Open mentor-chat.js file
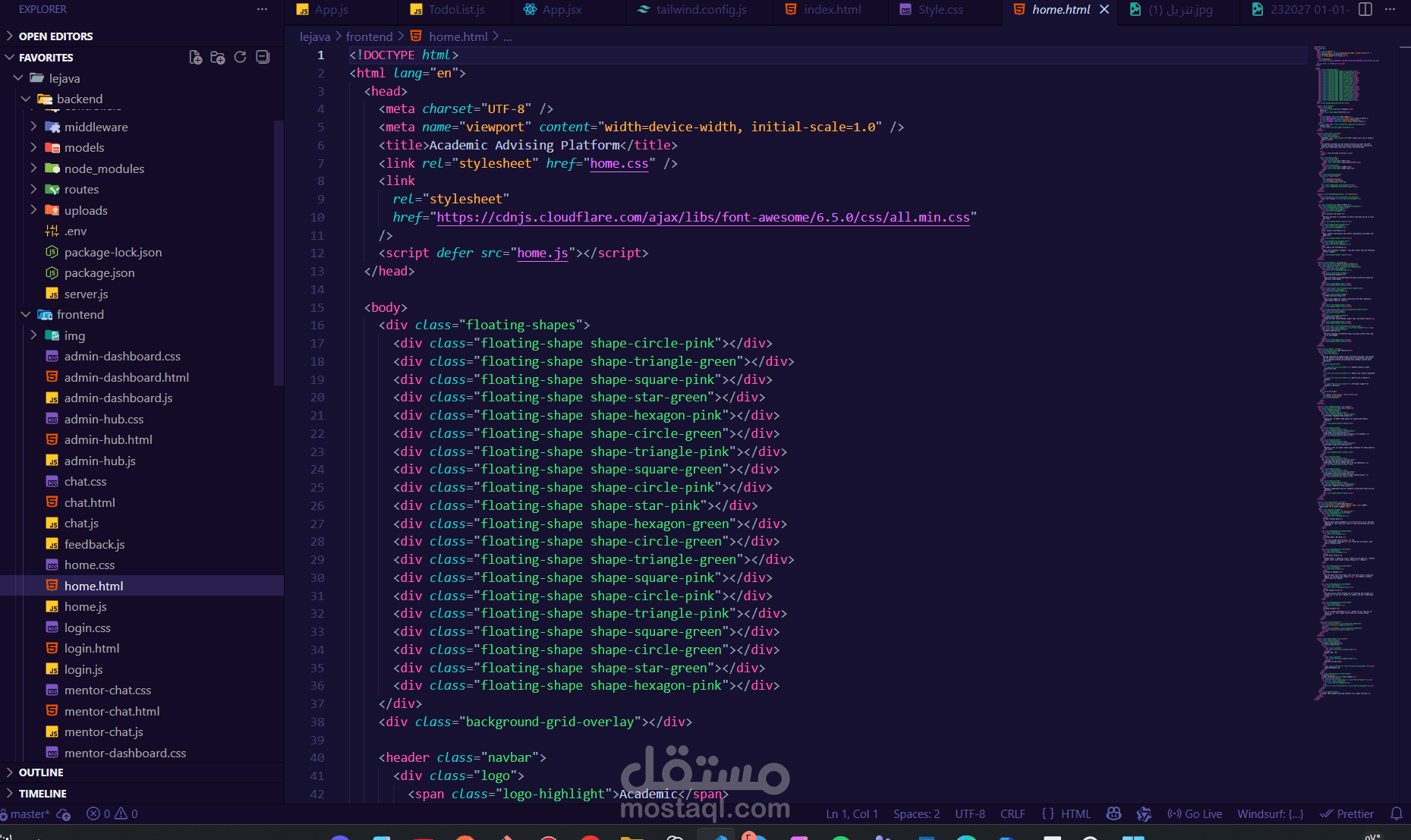1411x840 pixels. pos(103,731)
